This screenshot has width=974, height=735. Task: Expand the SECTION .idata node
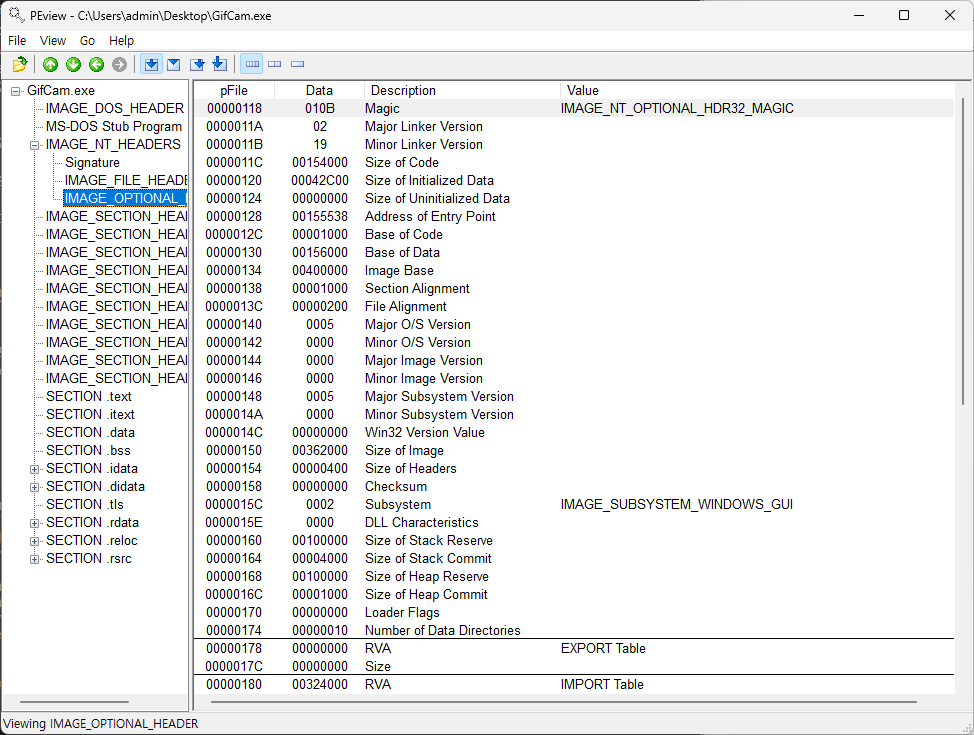pyautogui.click(x=35, y=469)
